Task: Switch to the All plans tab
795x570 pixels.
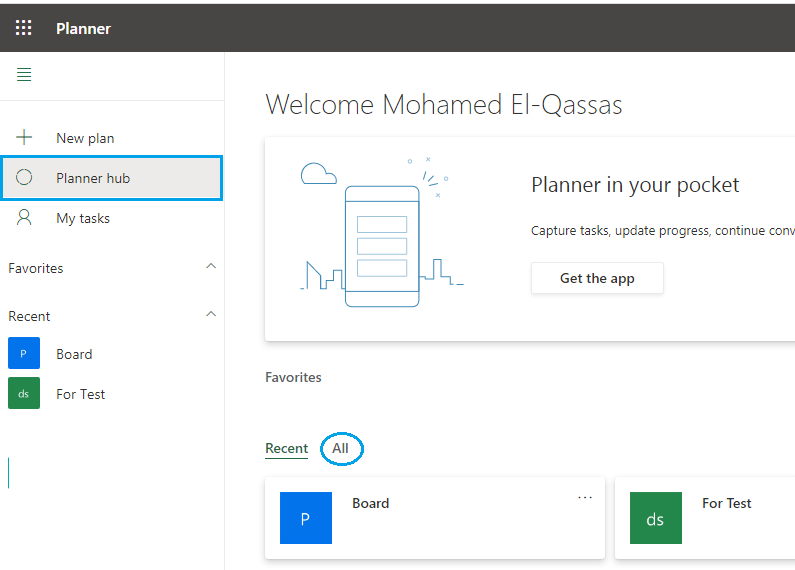Action: point(340,448)
